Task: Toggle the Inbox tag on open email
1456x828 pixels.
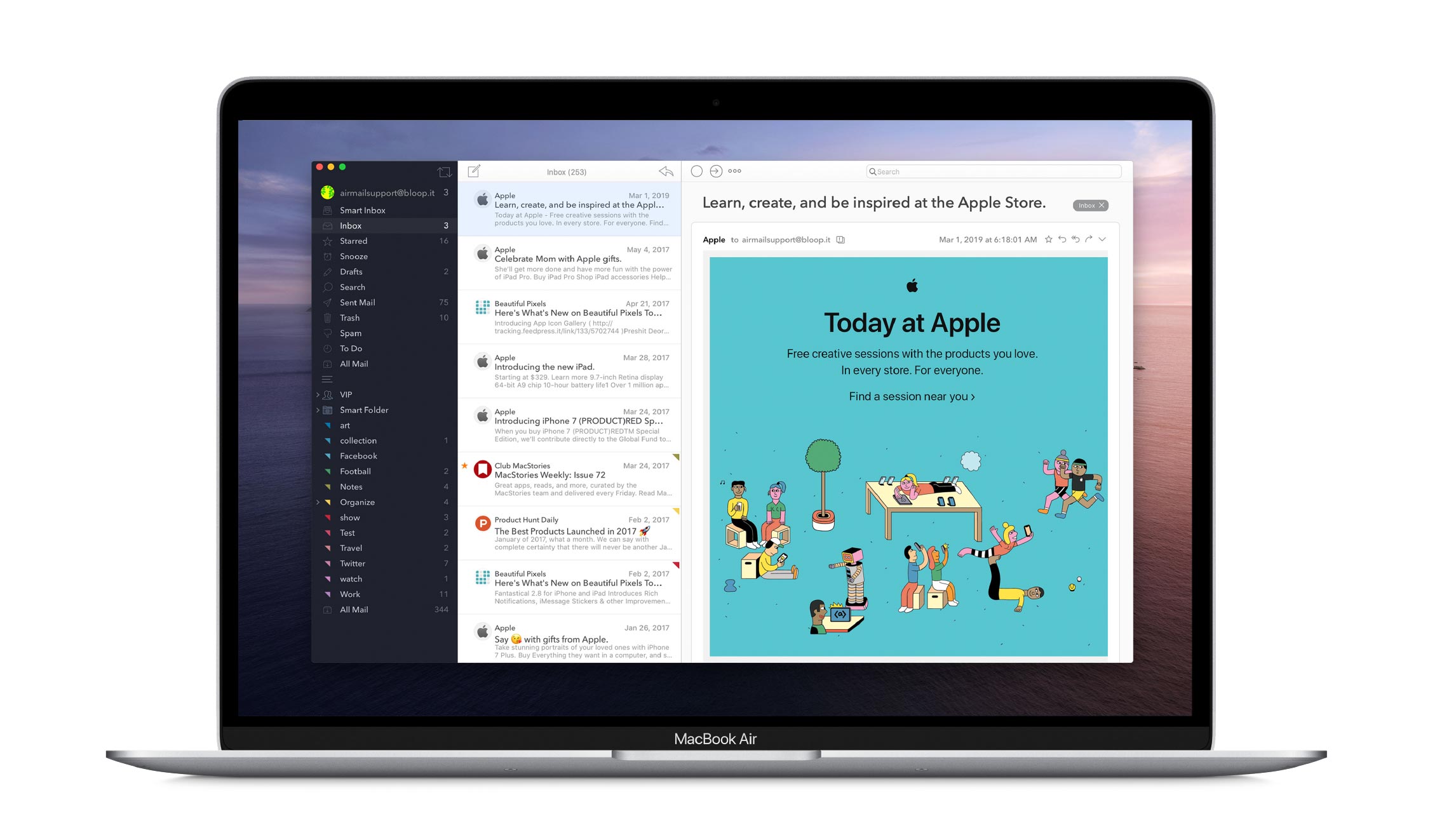Action: tap(1090, 203)
